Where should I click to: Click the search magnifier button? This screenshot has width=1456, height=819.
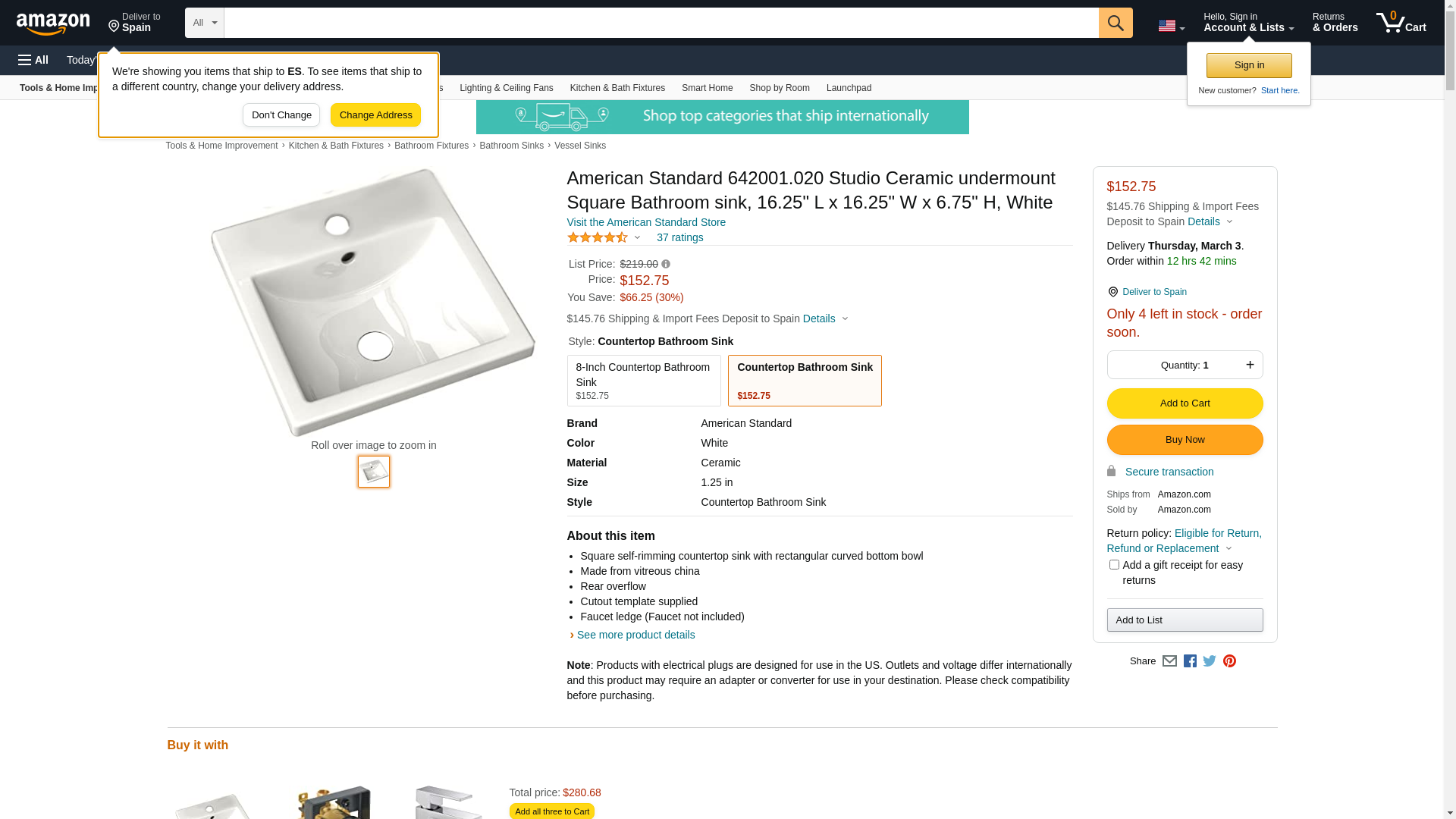pyautogui.click(x=1115, y=23)
